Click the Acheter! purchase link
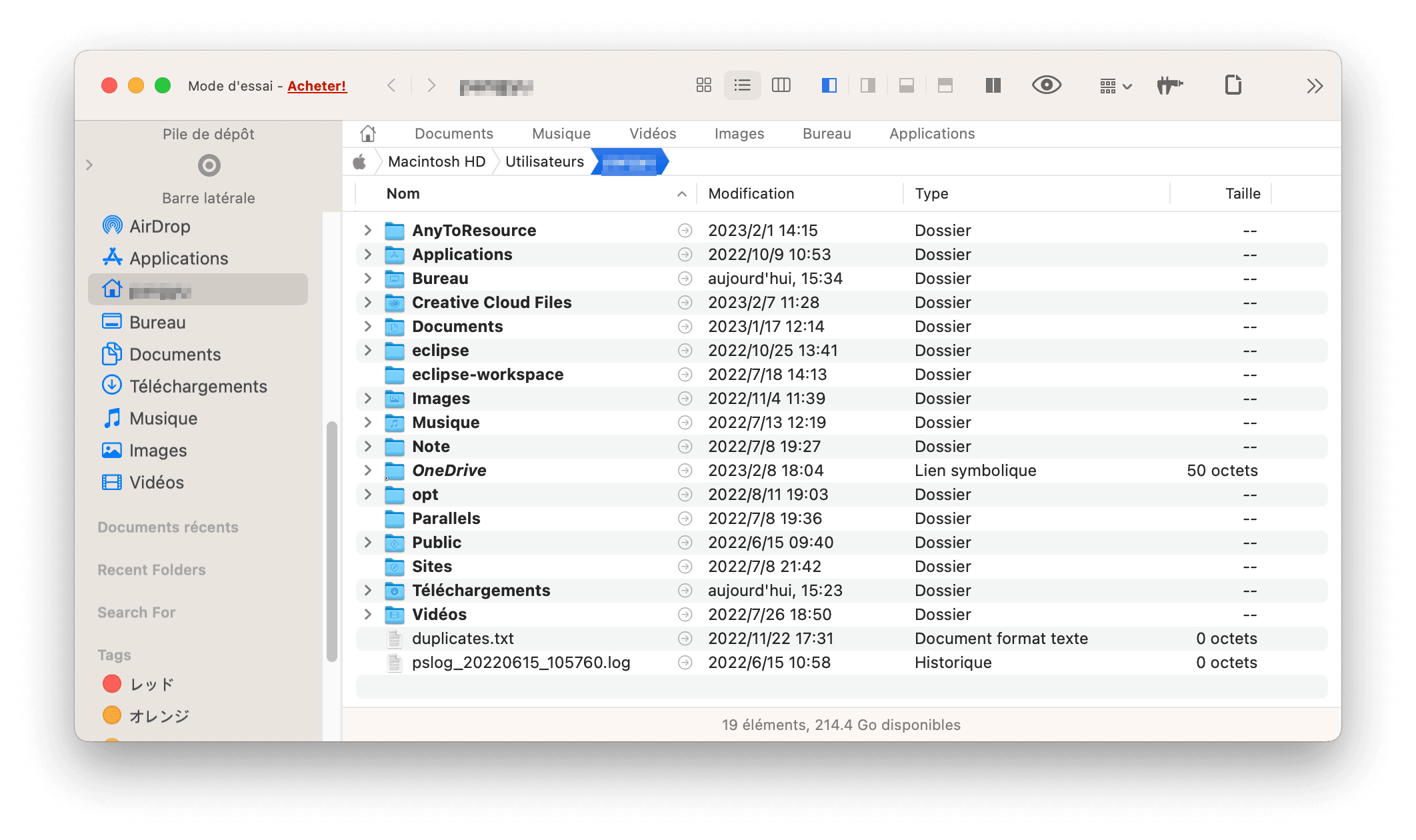 point(317,86)
